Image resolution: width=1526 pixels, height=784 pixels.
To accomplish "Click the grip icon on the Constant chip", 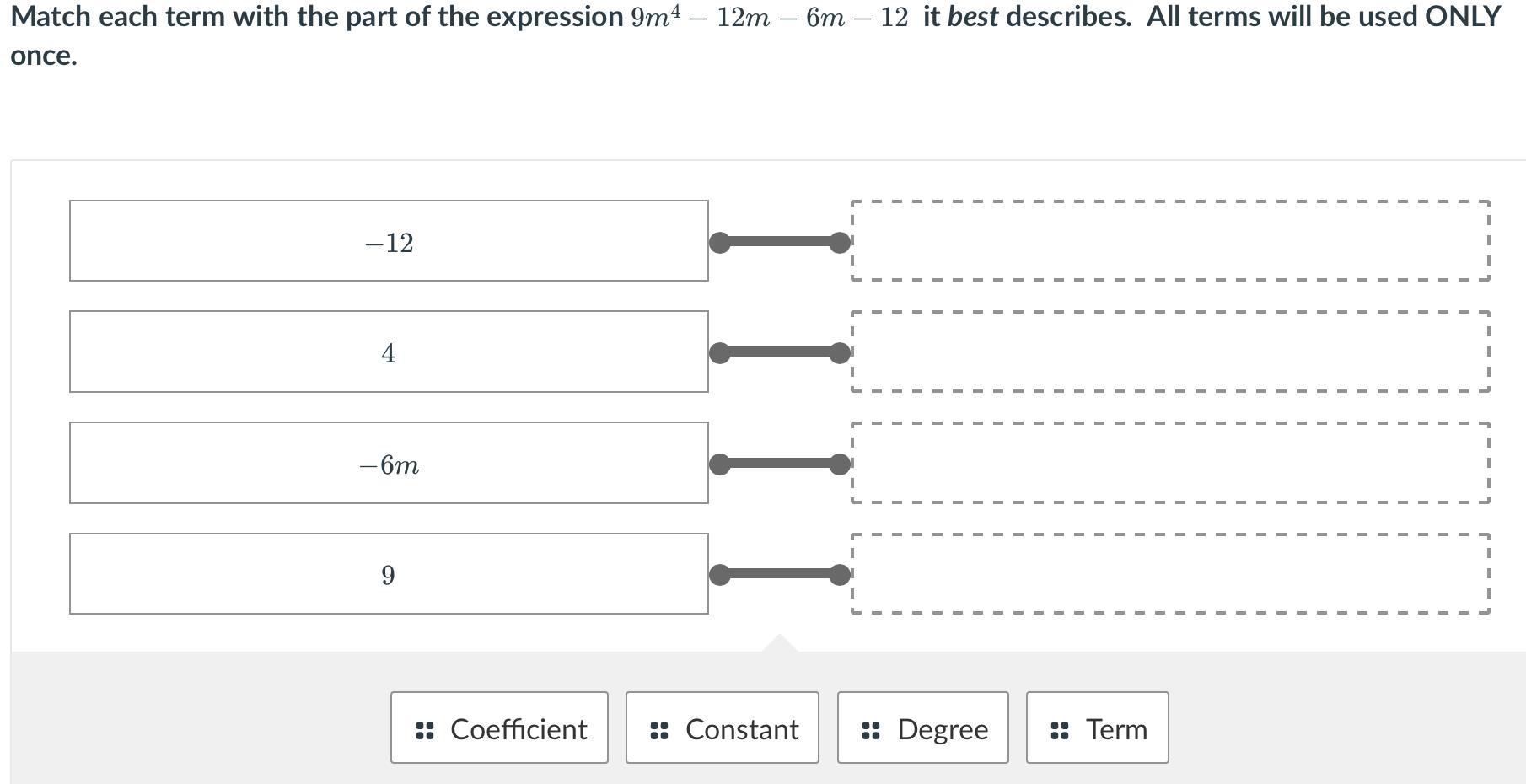I will [659, 730].
